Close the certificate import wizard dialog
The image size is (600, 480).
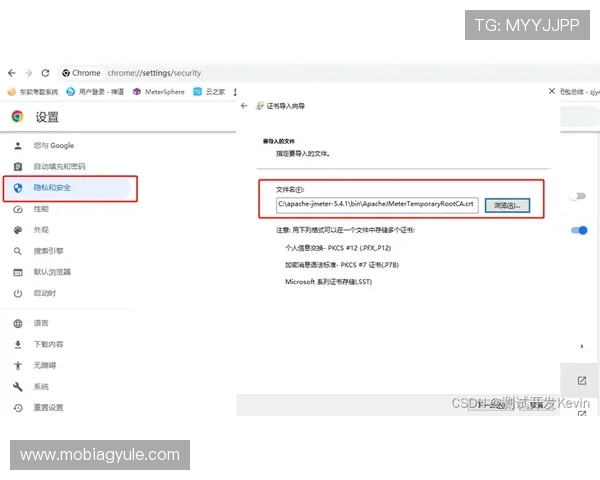tap(551, 91)
